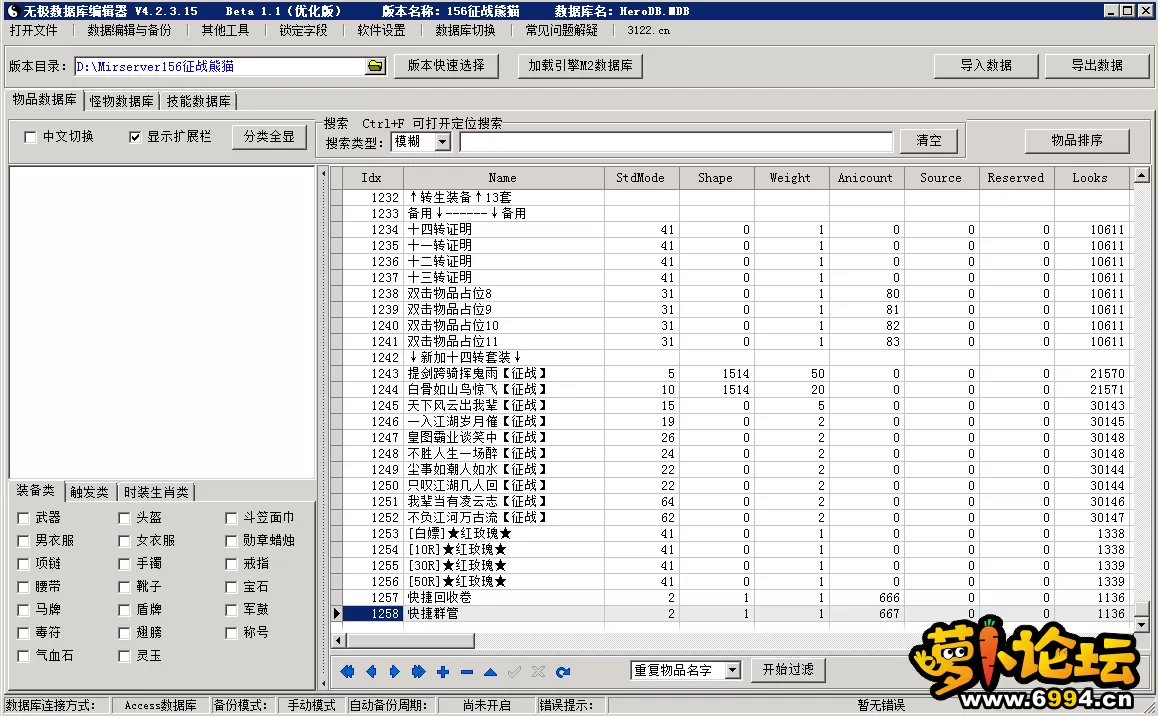The height and width of the screenshot is (716, 1158).
Task: Open the 其他工具 menu
Action: (225, 30)
